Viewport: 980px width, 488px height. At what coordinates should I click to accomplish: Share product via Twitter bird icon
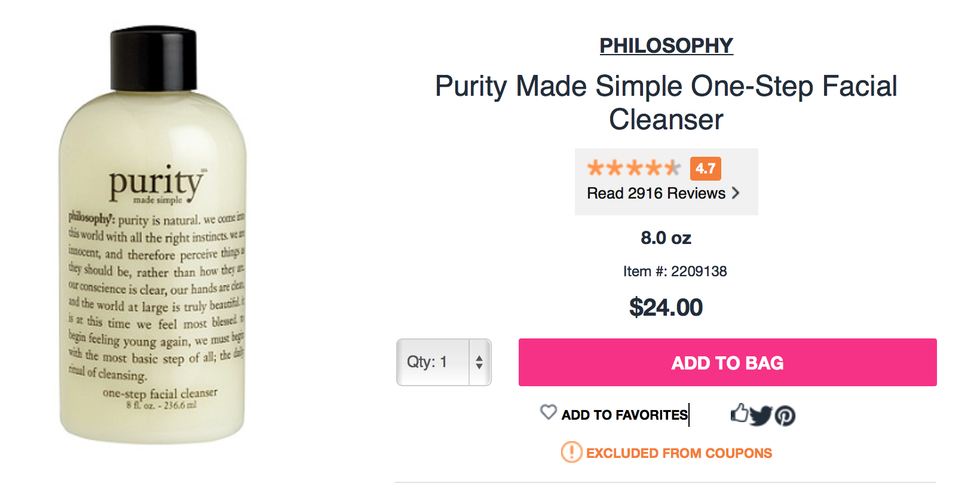[762, 415]
